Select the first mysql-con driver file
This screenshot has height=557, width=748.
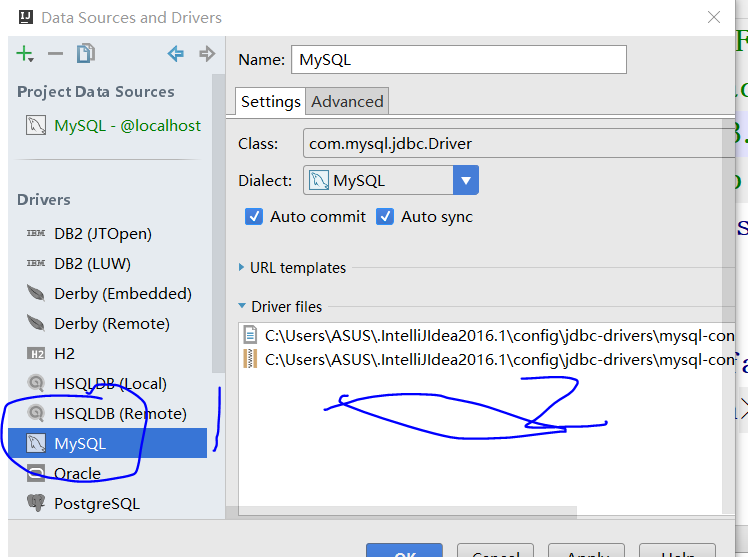pyautogui.click(x=488, y=336)
